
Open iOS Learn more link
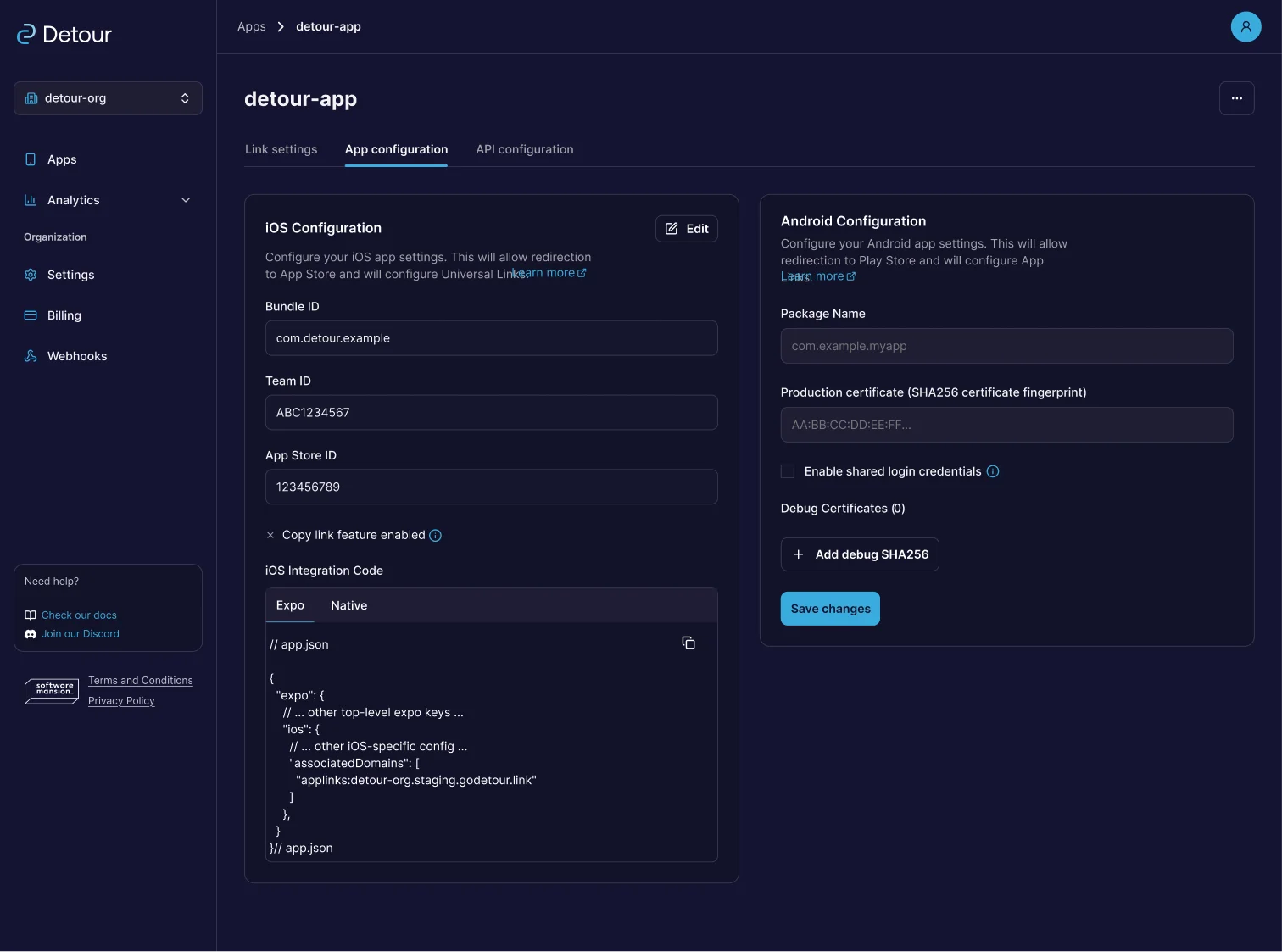(550, 273)
